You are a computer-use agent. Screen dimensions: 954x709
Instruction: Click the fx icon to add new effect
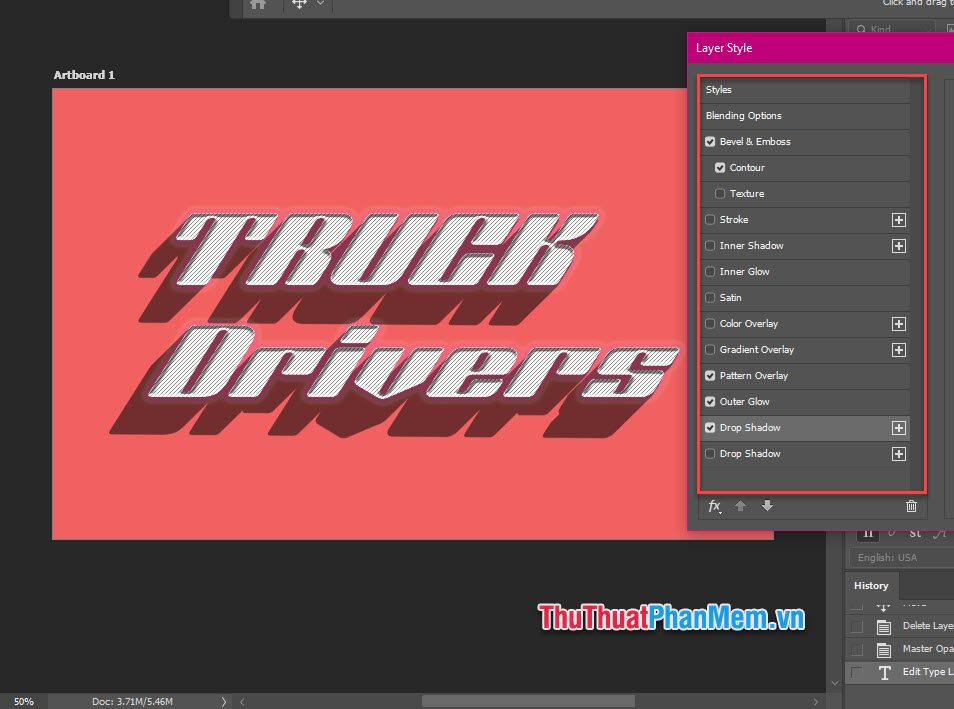pos(713,507)
